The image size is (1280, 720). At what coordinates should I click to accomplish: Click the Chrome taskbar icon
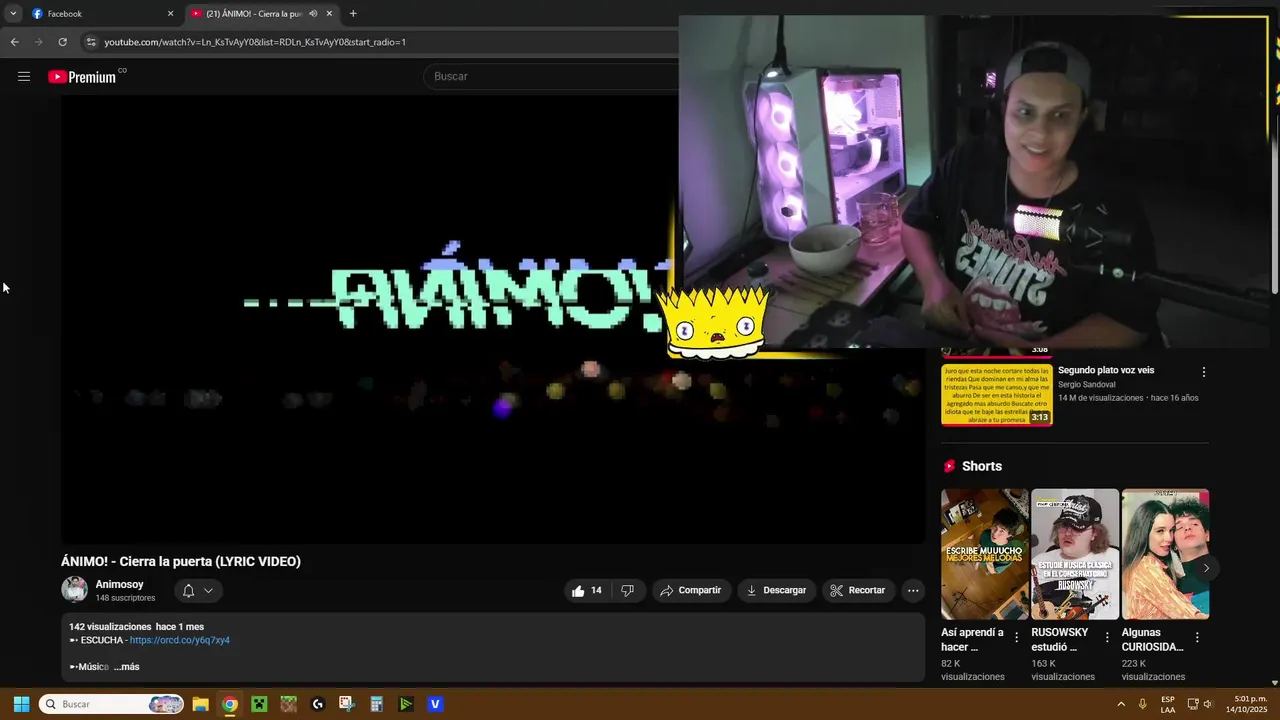(x=230, y=704)
